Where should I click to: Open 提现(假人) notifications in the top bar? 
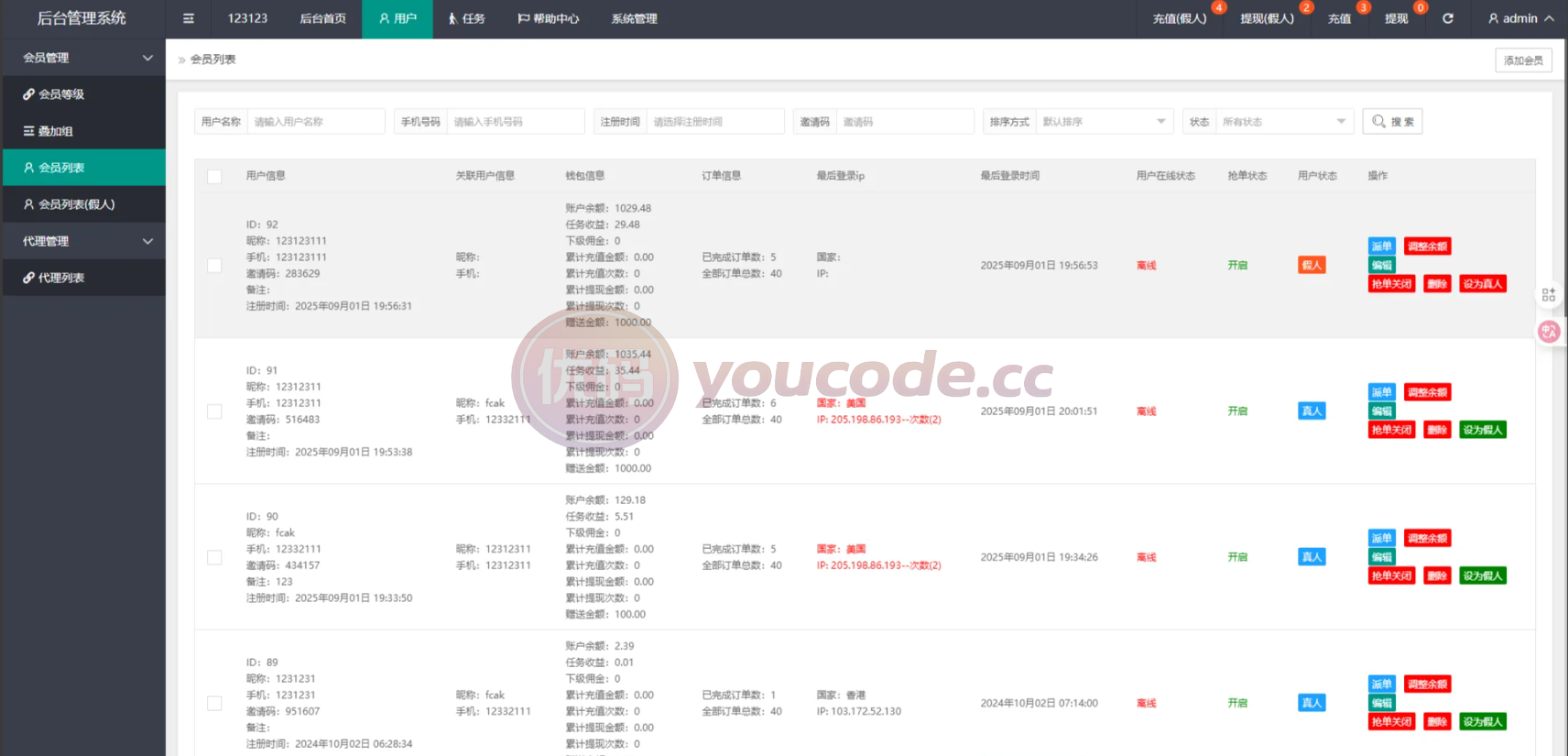click(1268, 18)
